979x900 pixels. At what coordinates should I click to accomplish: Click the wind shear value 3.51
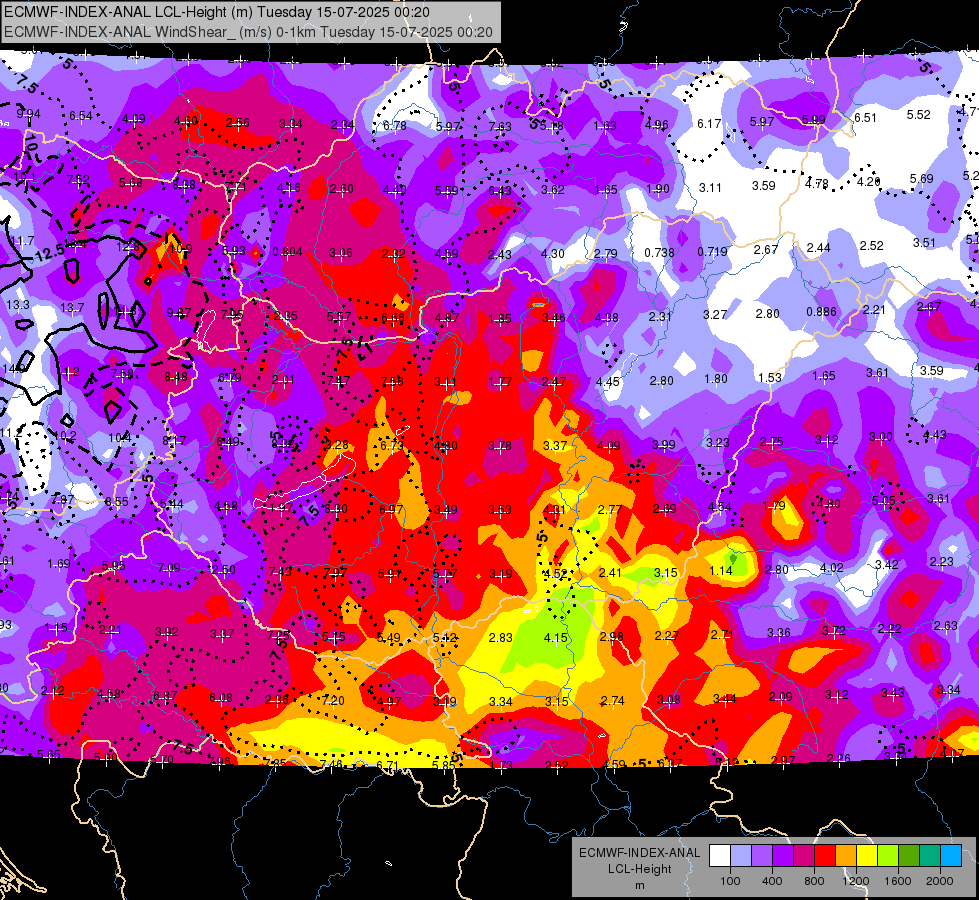pyautogui.click(x=925, y=242)
